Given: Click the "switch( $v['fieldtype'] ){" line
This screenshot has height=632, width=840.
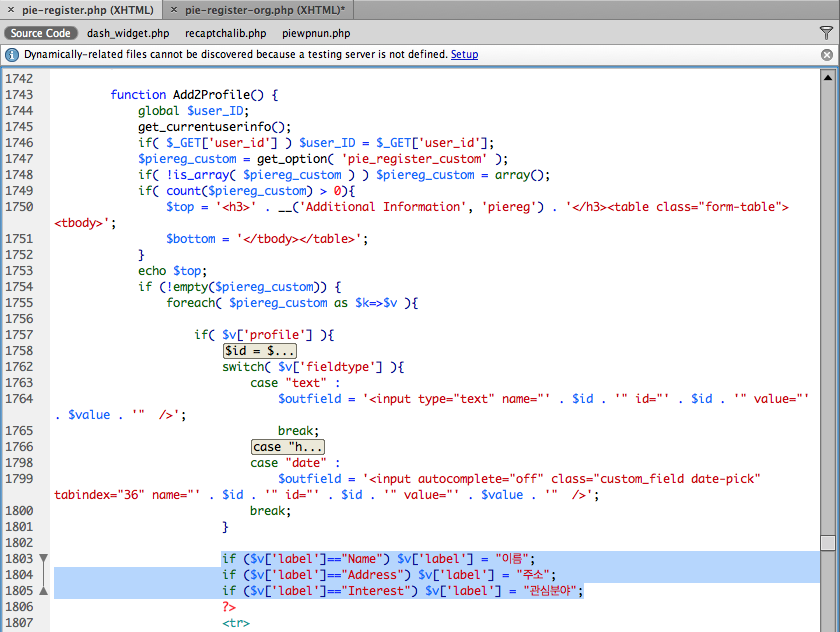Looking at the screenshot, I should pos(313,367).
